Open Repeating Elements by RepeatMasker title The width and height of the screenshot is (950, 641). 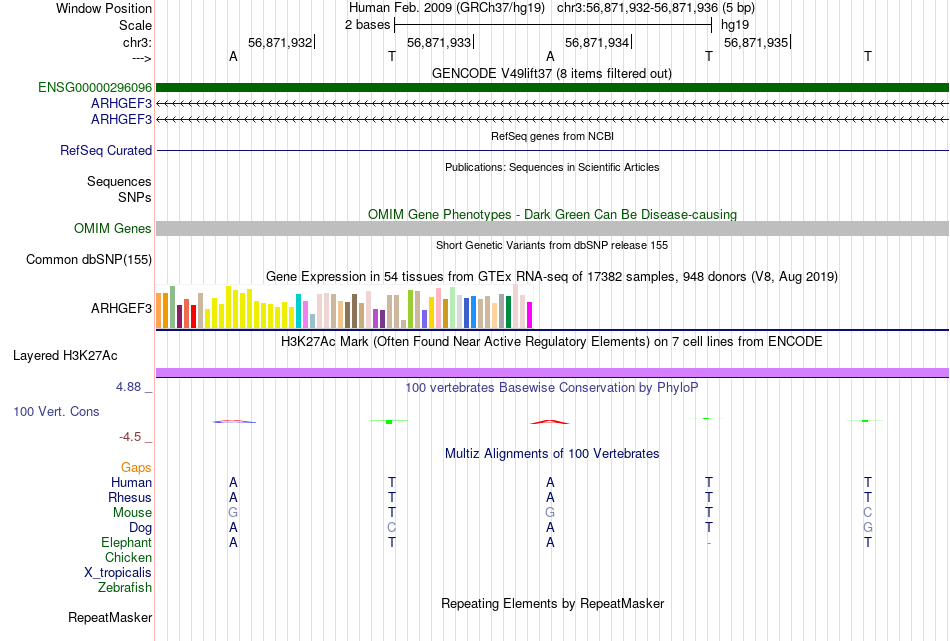click(552, 603)
